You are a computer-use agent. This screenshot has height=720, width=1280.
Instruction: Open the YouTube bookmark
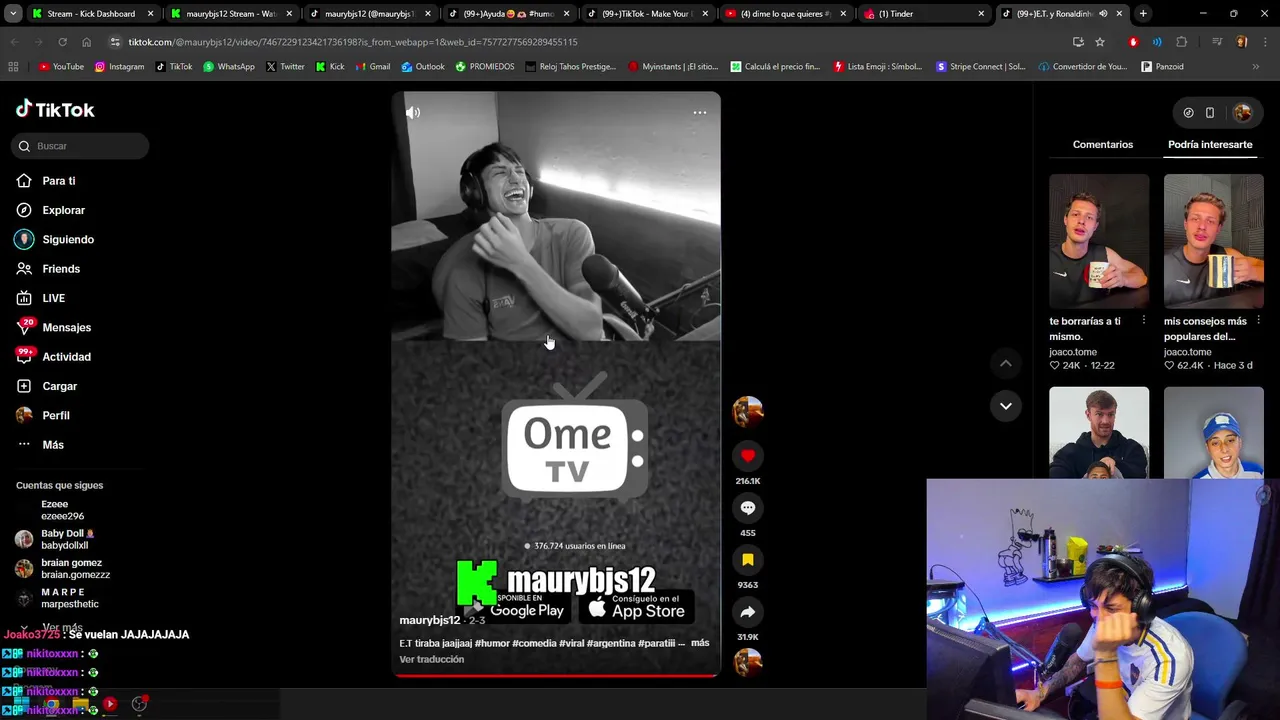coord(61,67)
